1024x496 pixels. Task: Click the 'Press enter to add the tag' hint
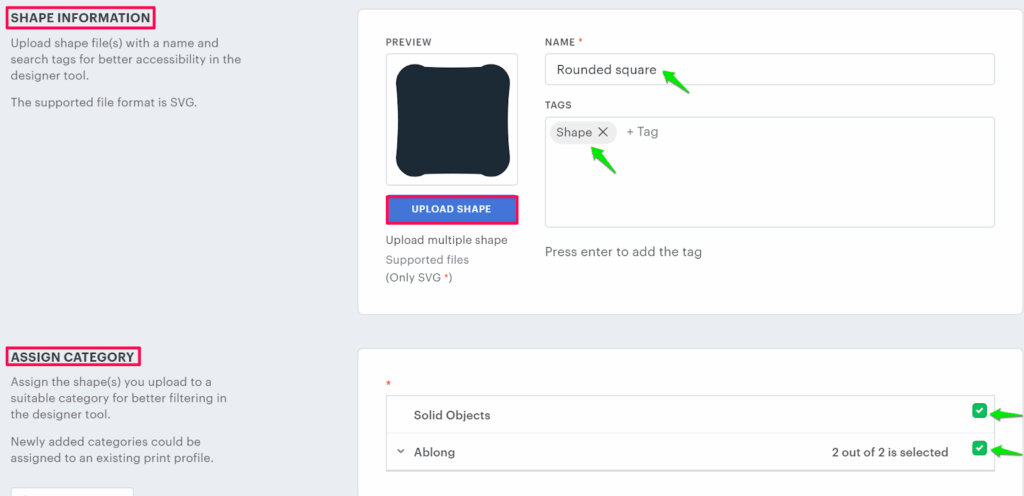click(623, 252)
